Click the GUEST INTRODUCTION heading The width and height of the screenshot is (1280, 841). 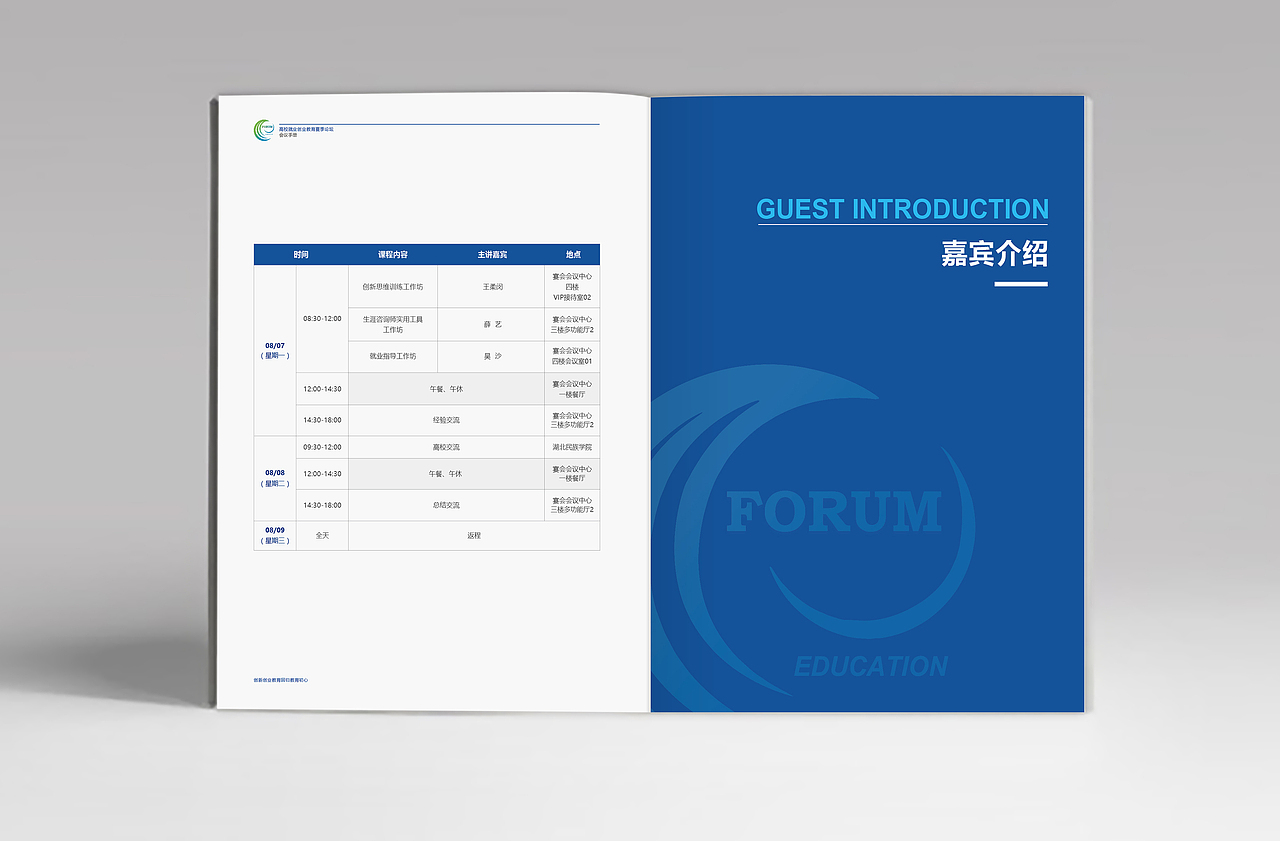pyautogui.click(x=903, y=209)
